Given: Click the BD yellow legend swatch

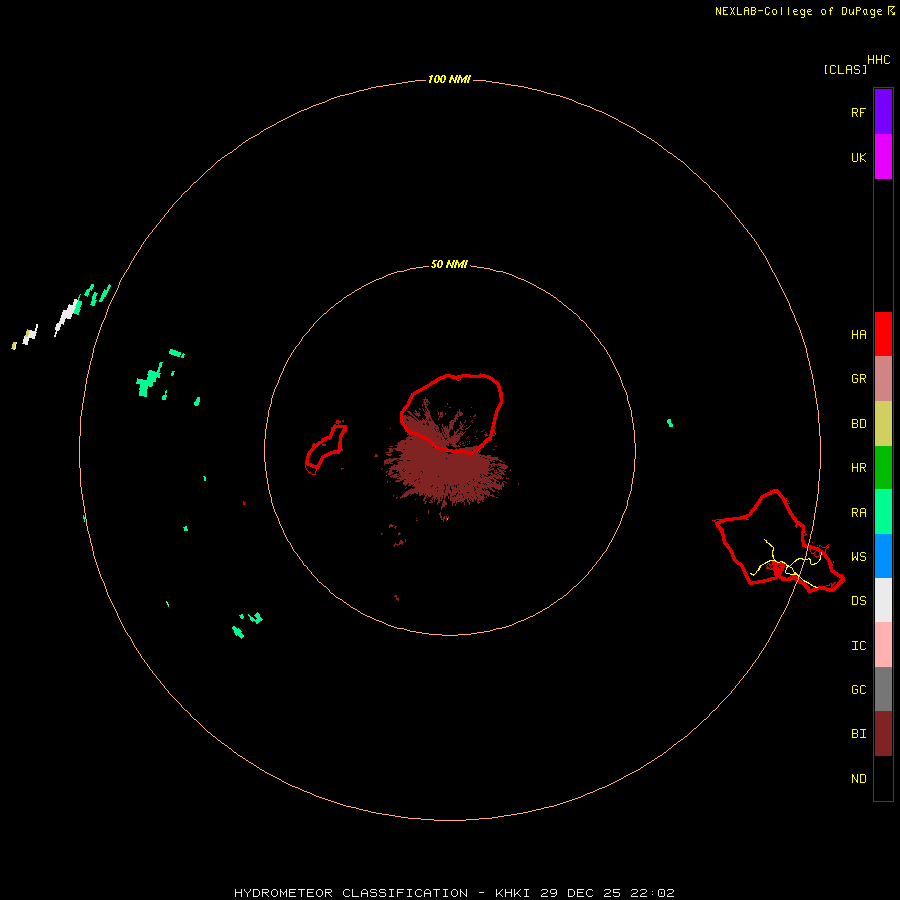Looking at the screenshot, I should pyautogui.click(x=883, y=424).
